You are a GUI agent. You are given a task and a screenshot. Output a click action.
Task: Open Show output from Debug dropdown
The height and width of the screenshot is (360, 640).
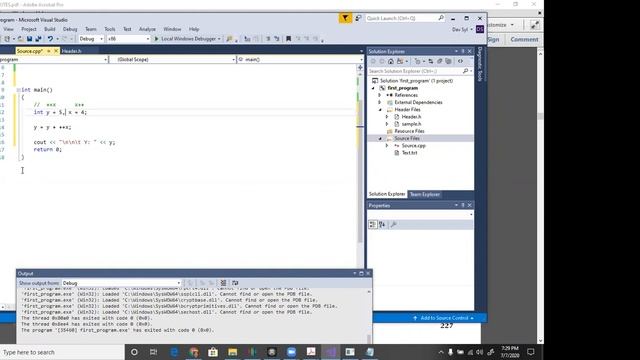click(121, 283)
